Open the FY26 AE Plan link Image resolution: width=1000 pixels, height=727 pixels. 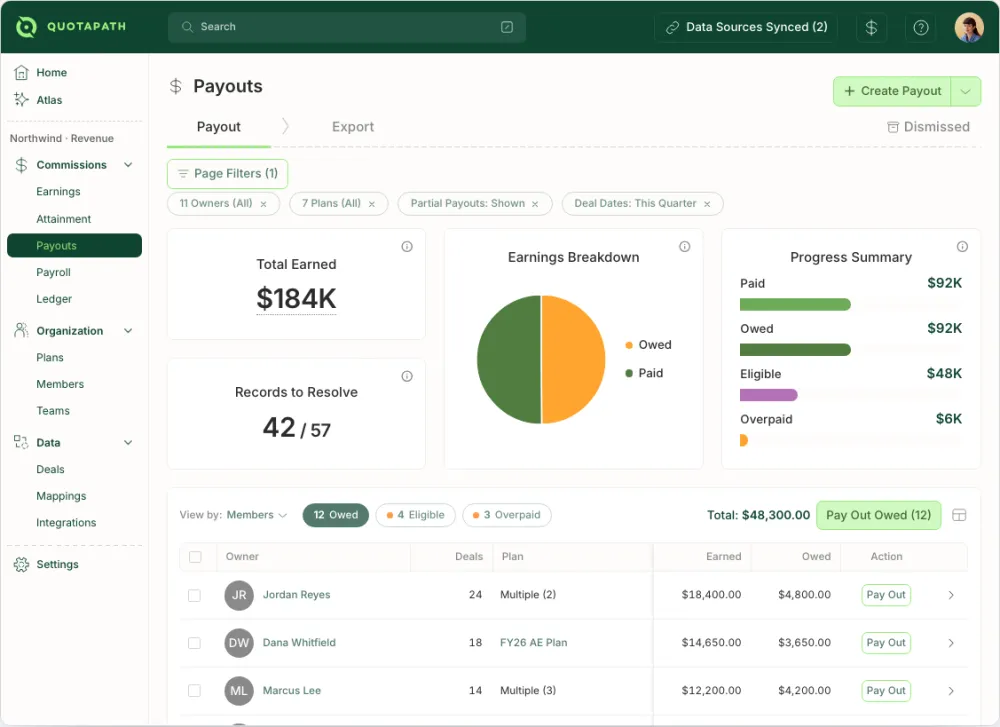click(533, 643)
